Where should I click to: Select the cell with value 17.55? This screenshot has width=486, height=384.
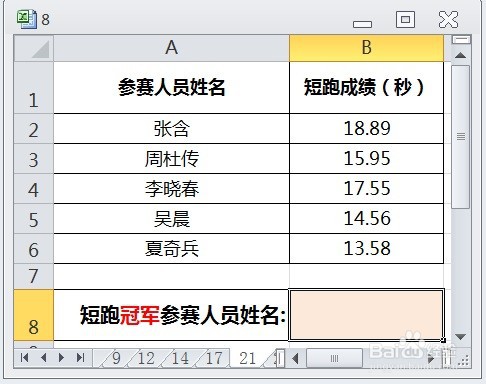point(367,189)
